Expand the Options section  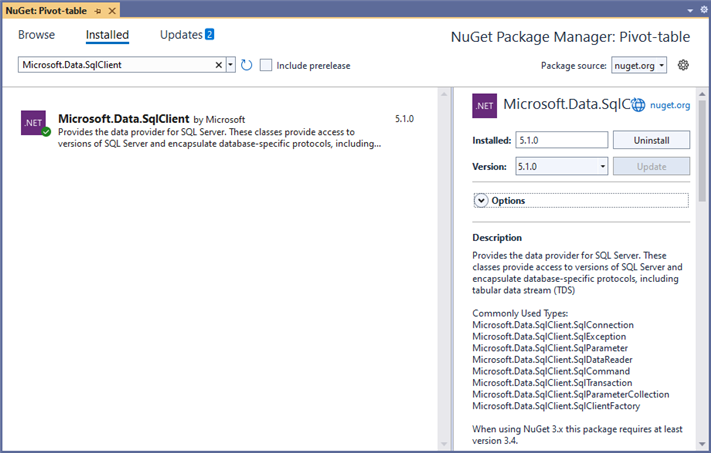481,200
